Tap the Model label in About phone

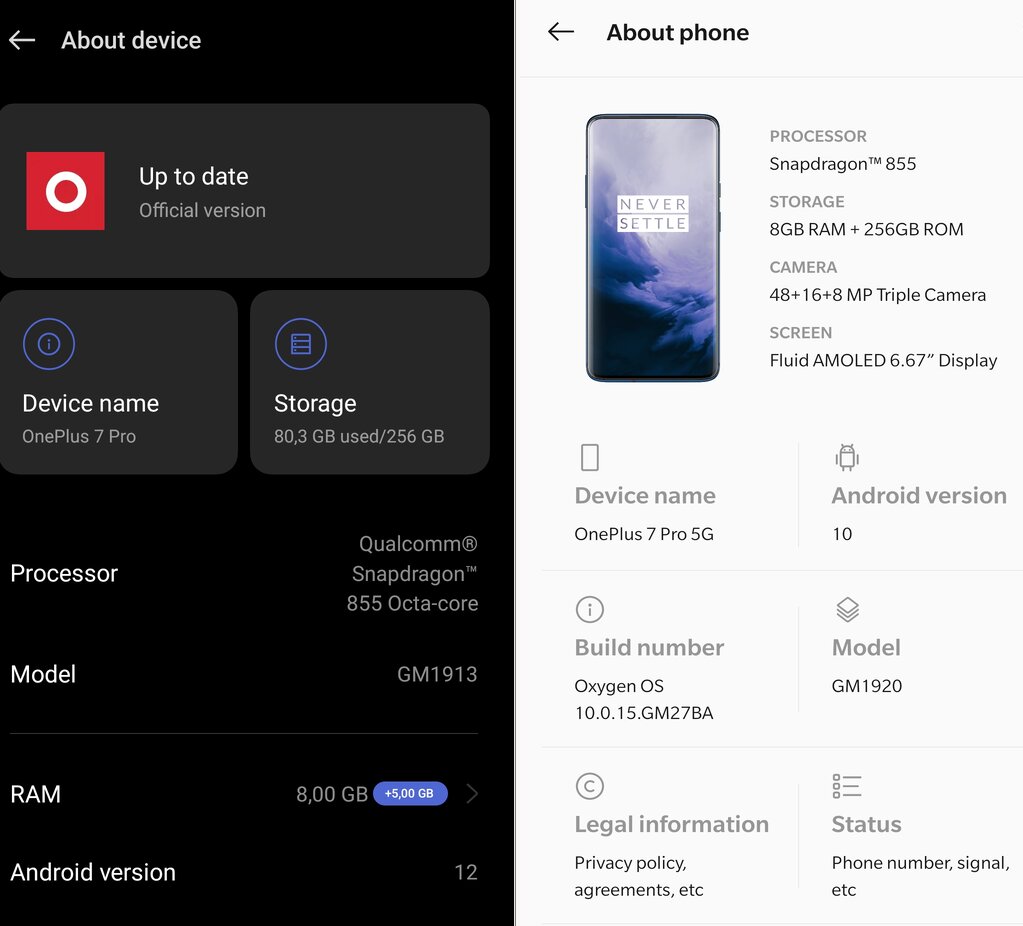coord(866,647)
